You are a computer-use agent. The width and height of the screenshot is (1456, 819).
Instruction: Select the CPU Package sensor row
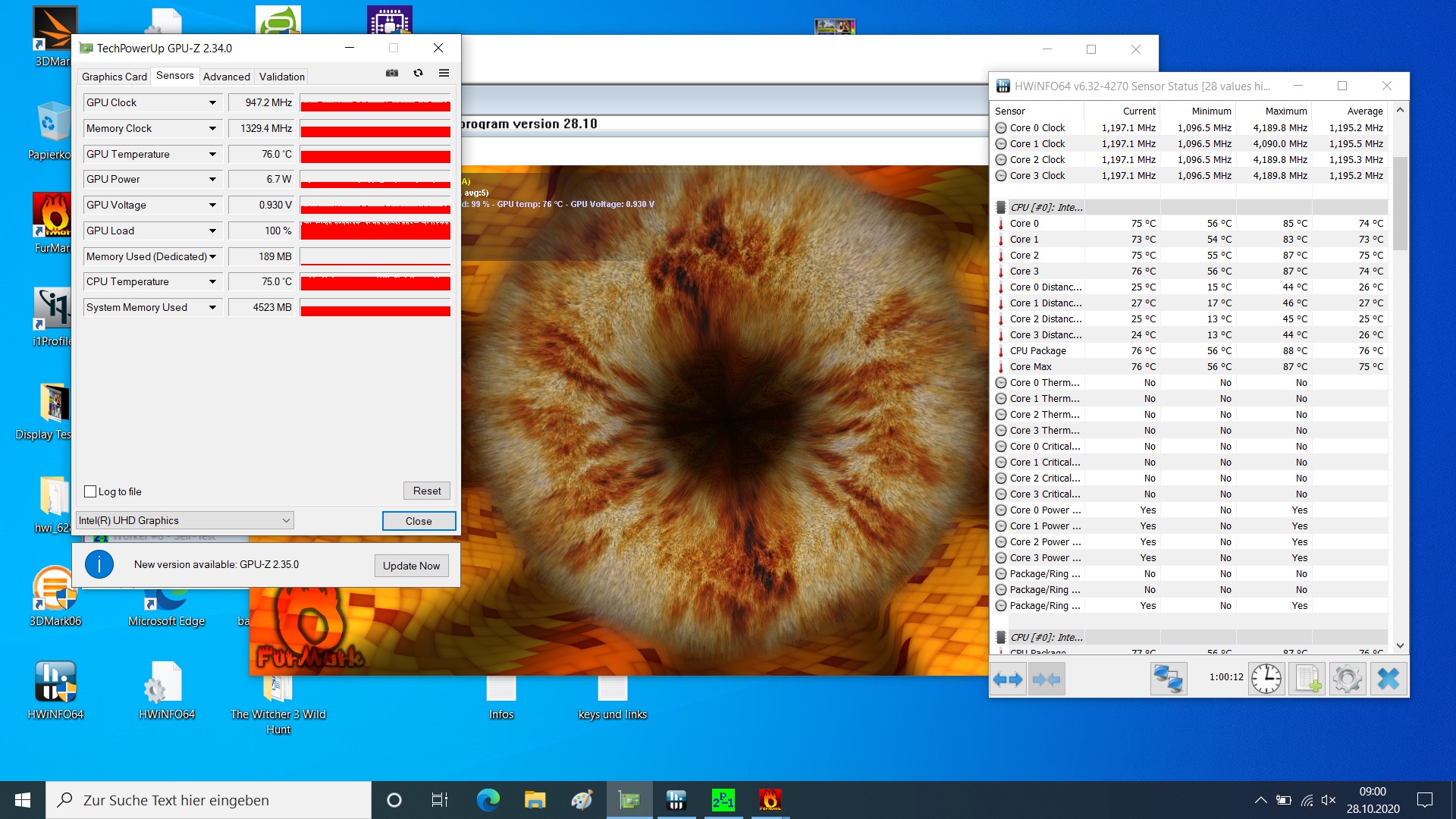click(x=1191, y=350)
